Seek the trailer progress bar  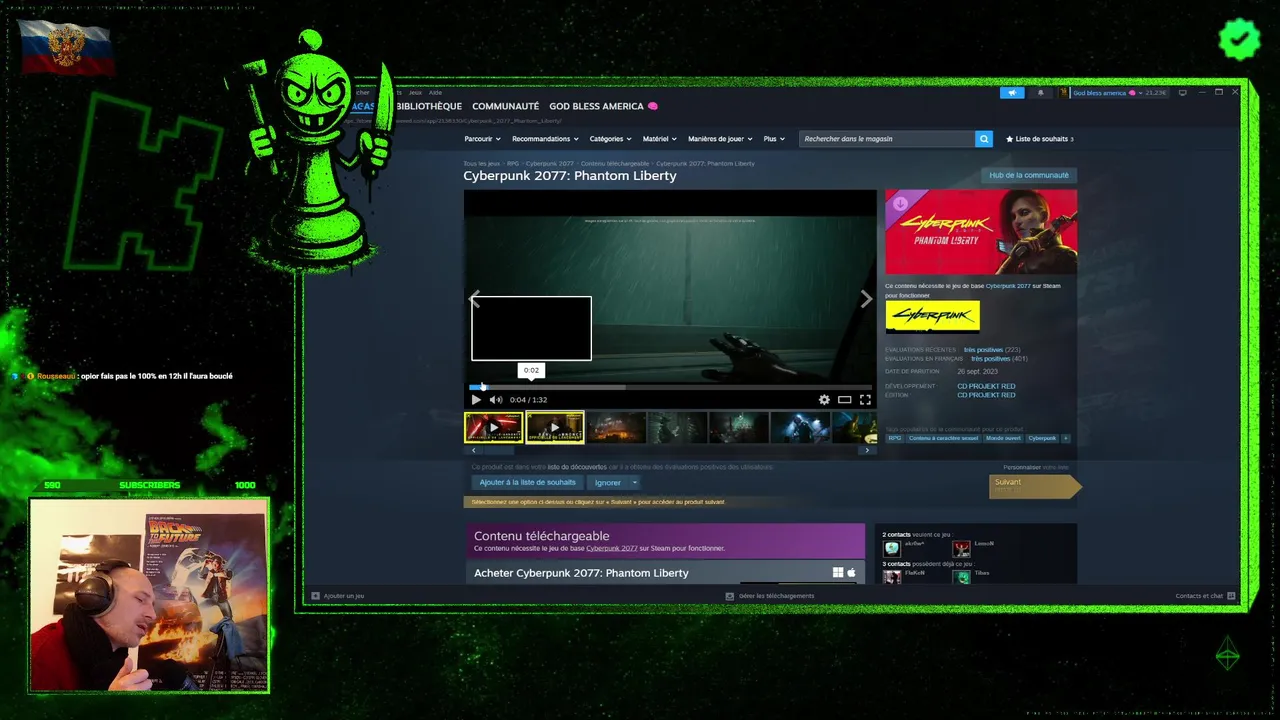(670, 387)
